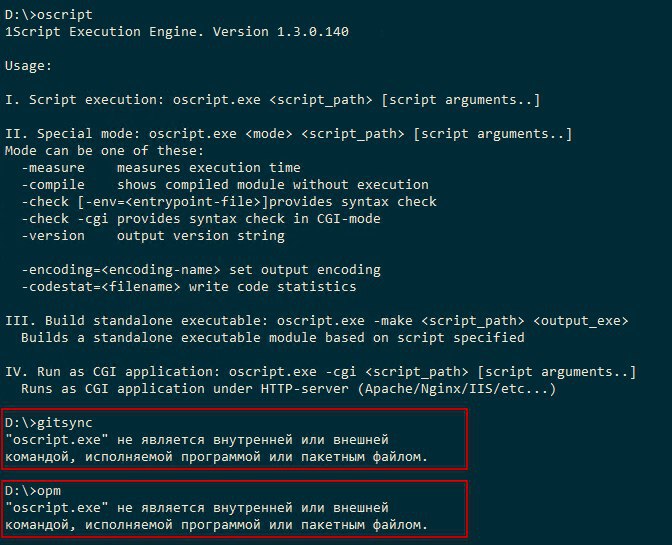Viewport: 672px width, 545px height.
Task: Click 'Builds a standalone executable module' description
Action: (272, 337)
